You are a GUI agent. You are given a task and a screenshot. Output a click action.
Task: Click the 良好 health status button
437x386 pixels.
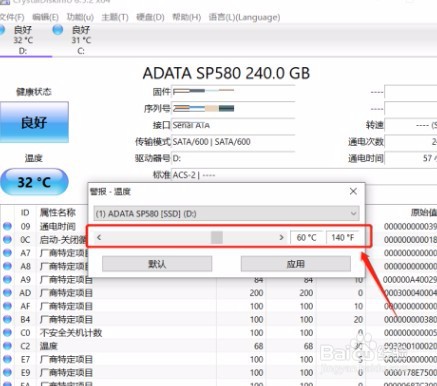[34, 122]
